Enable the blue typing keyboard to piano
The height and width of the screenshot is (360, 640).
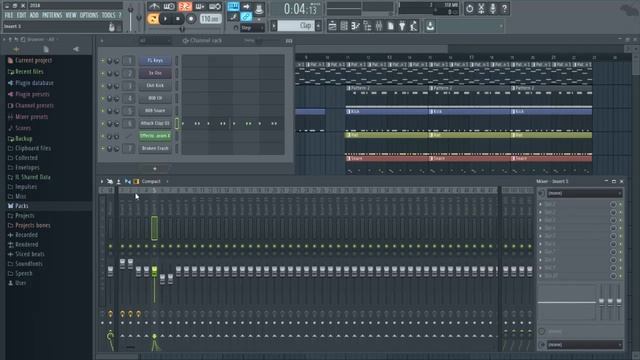coord(233,7)
